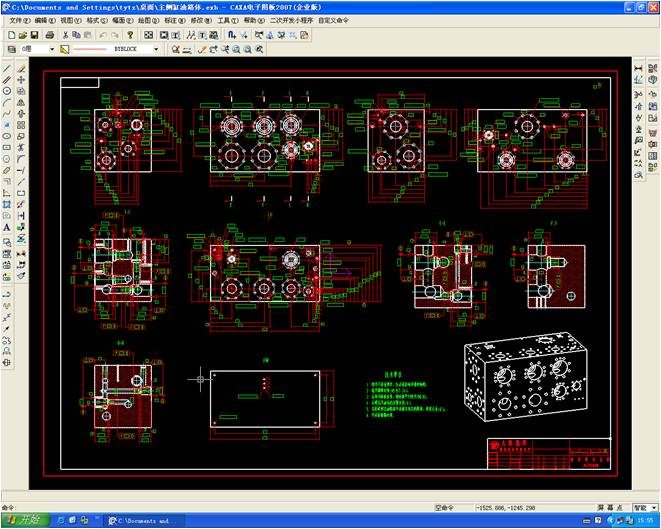
Task: Open the 工具 (Tools) menu
Action: pyautogui.click(x=228, y=20)
